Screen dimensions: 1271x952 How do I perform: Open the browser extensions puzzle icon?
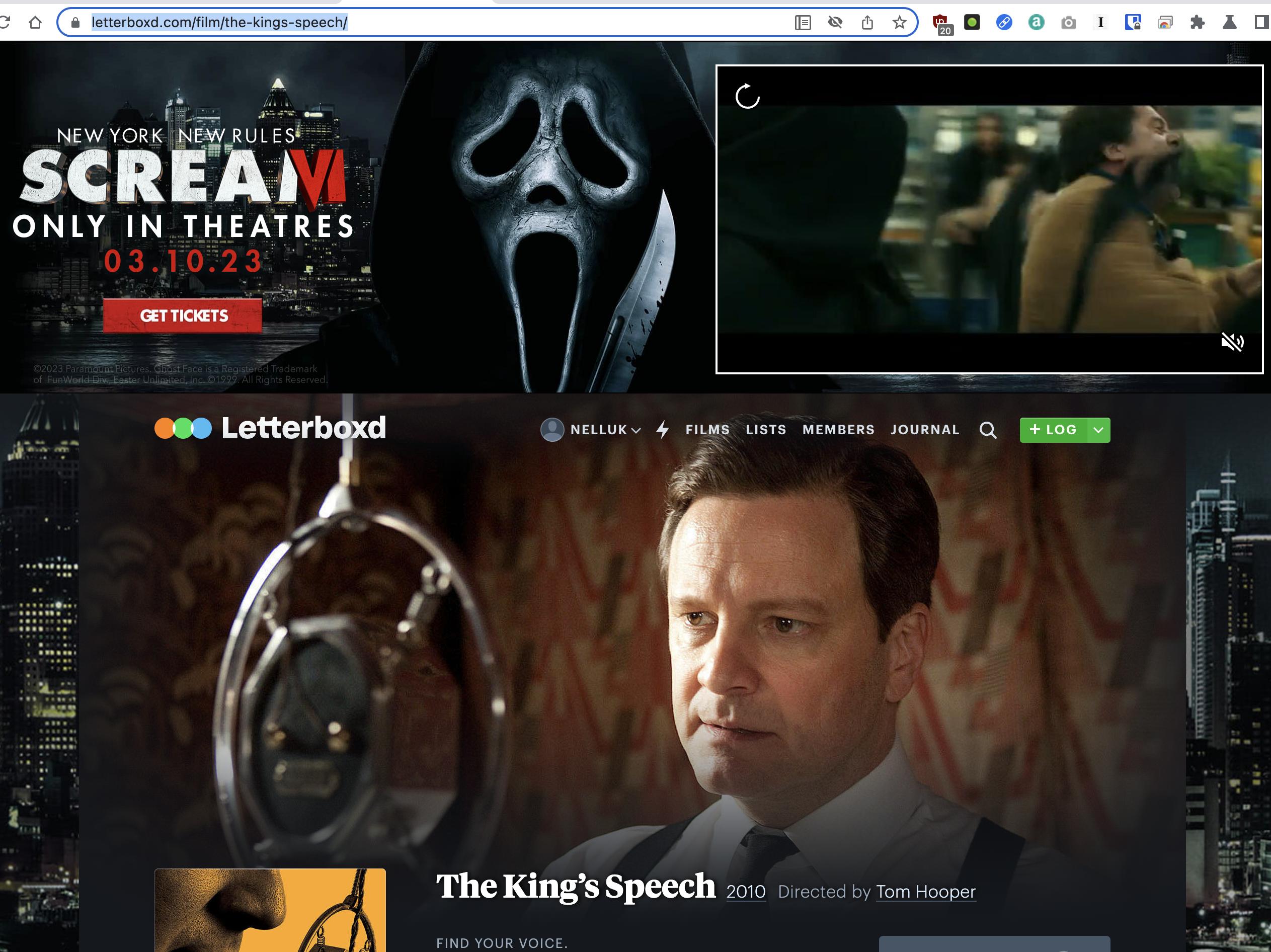[1199, 23]
